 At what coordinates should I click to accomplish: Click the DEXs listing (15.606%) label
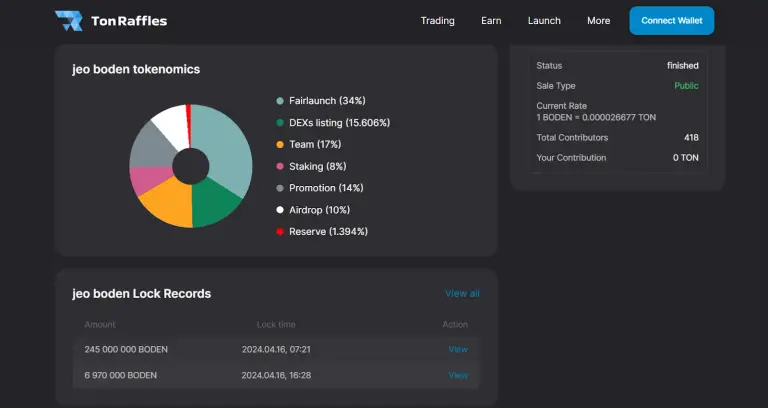tap(339, 122)
